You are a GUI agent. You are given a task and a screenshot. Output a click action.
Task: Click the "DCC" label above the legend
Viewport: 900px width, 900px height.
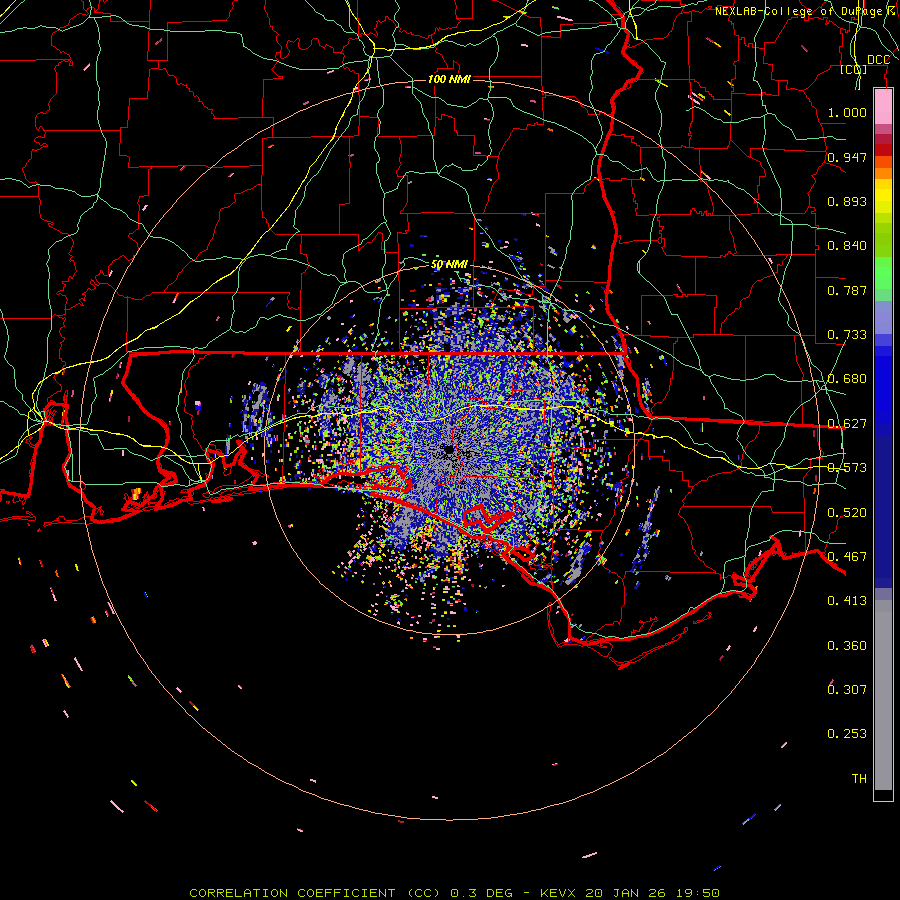coord(878,60)
